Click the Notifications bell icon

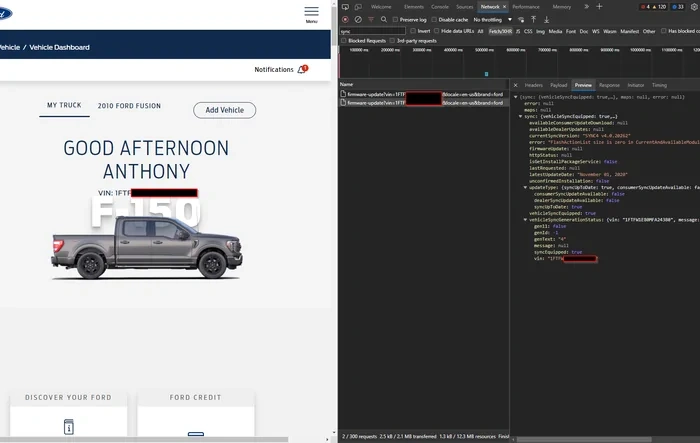tap(303, 70)
